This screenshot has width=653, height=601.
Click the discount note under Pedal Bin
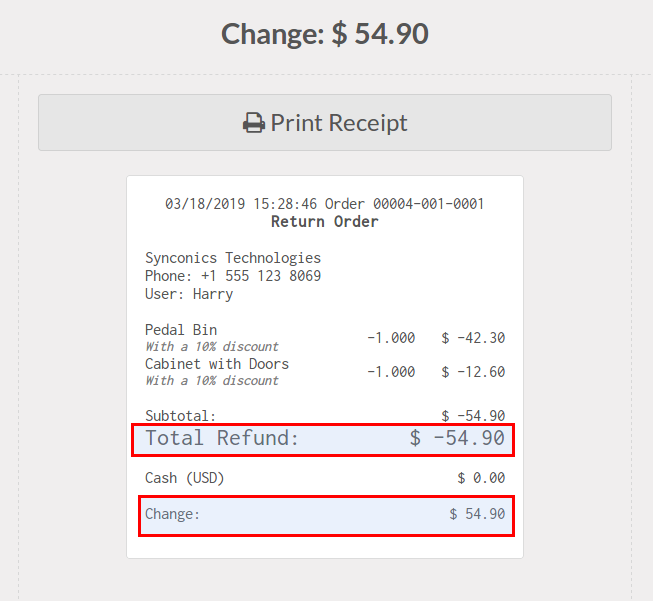click(212, 347)
